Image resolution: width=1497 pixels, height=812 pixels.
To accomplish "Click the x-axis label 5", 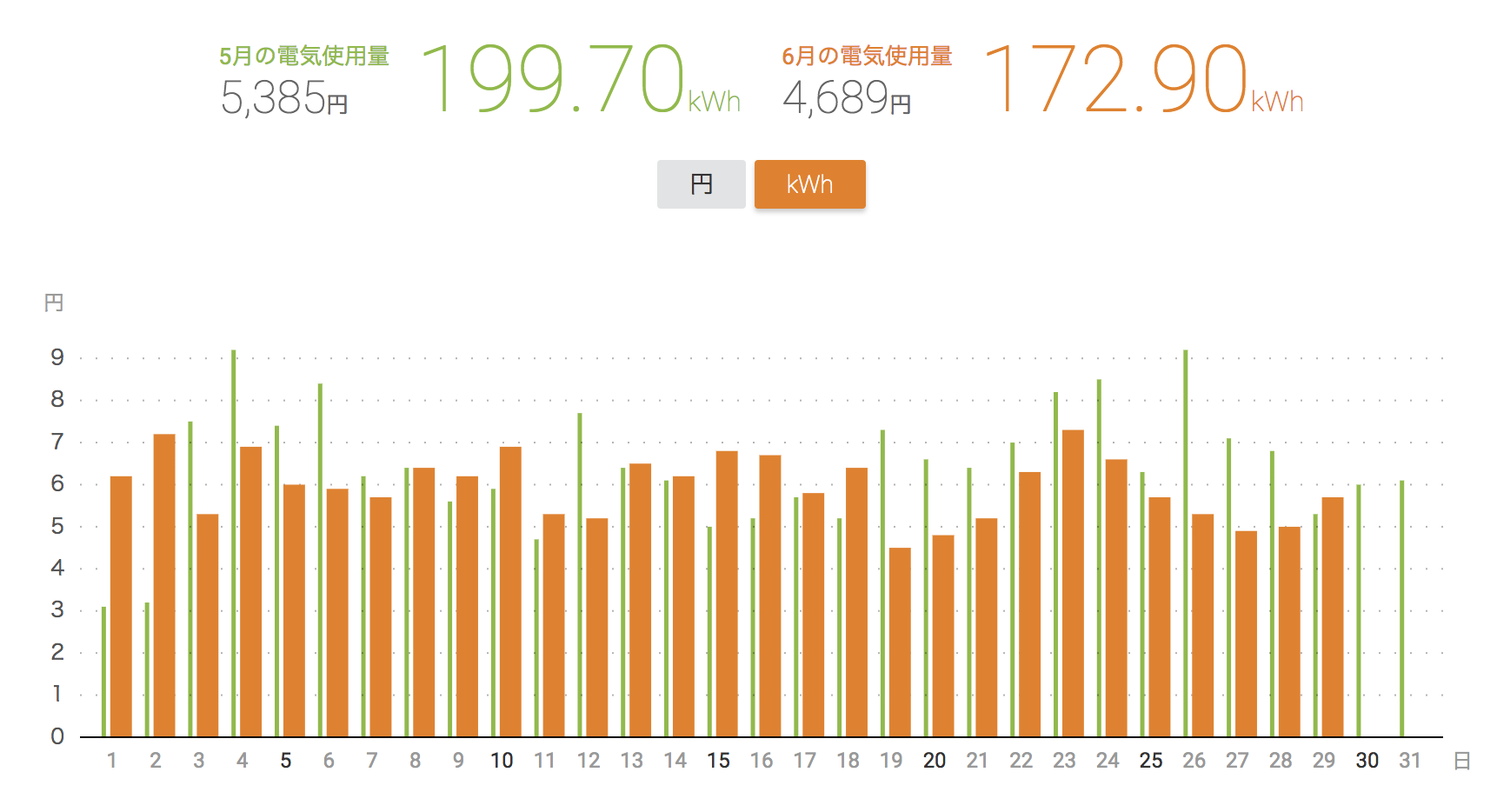I will click(285, 761).
